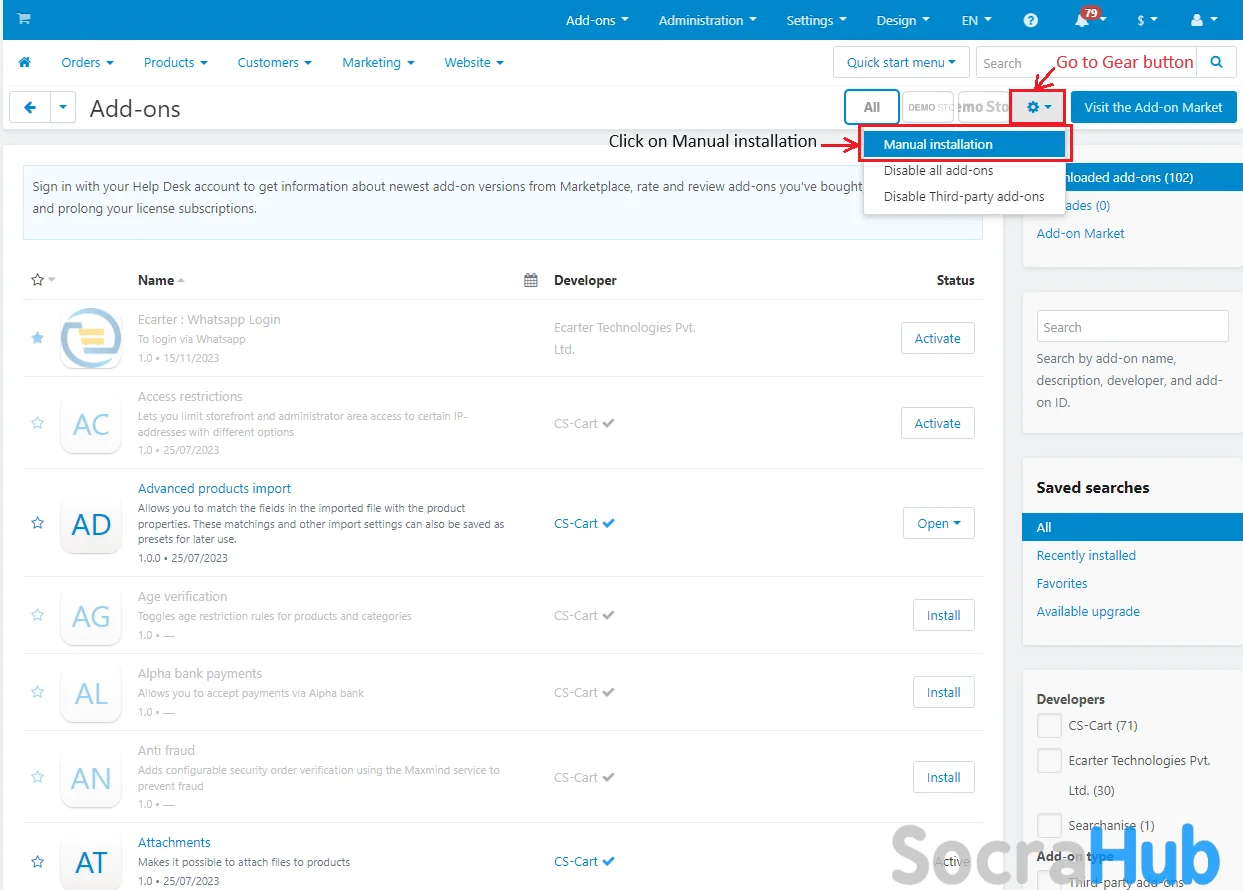The image size is (1243, 890).
Task: Expand the Add-ons top menu
Action: click(x=597, y=20)
